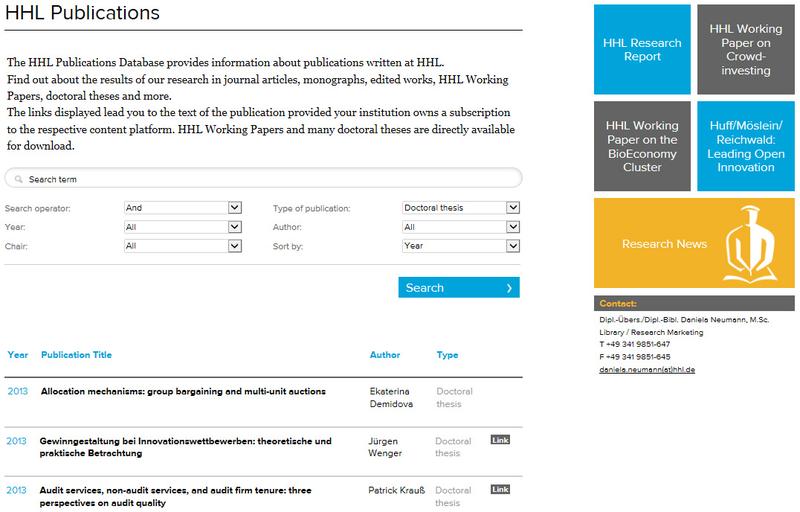Screen dimensions: 800x512
Task: Sort by the Publication Title column header
Action: (x=77, y=355)
